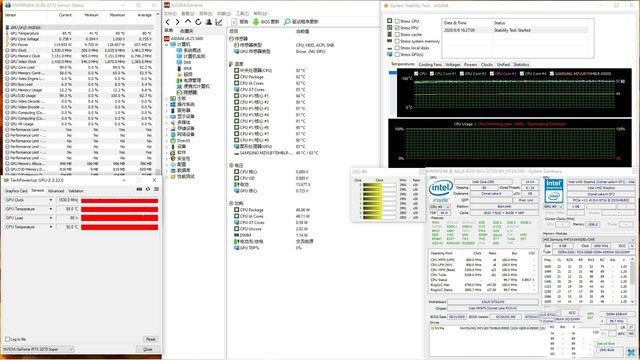Viewport: 640px width, 360px height.
Task: Click HWiNFO sensor list vertical scrollbar
Action: [x=158, y=93]
